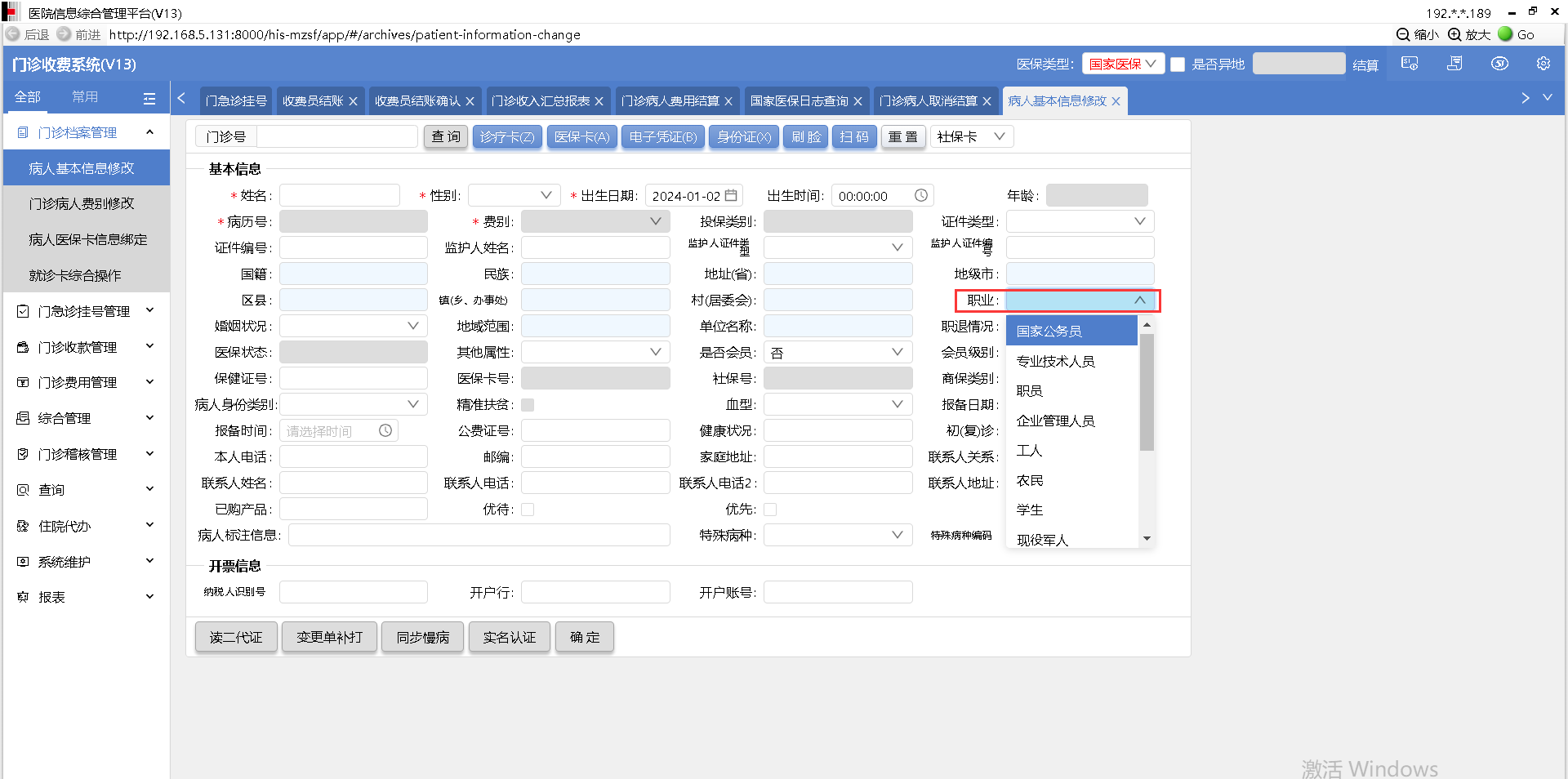Open the 性别 dropdown
Image resolution: width=1568 pixels, height=779 pixels.
514,195
